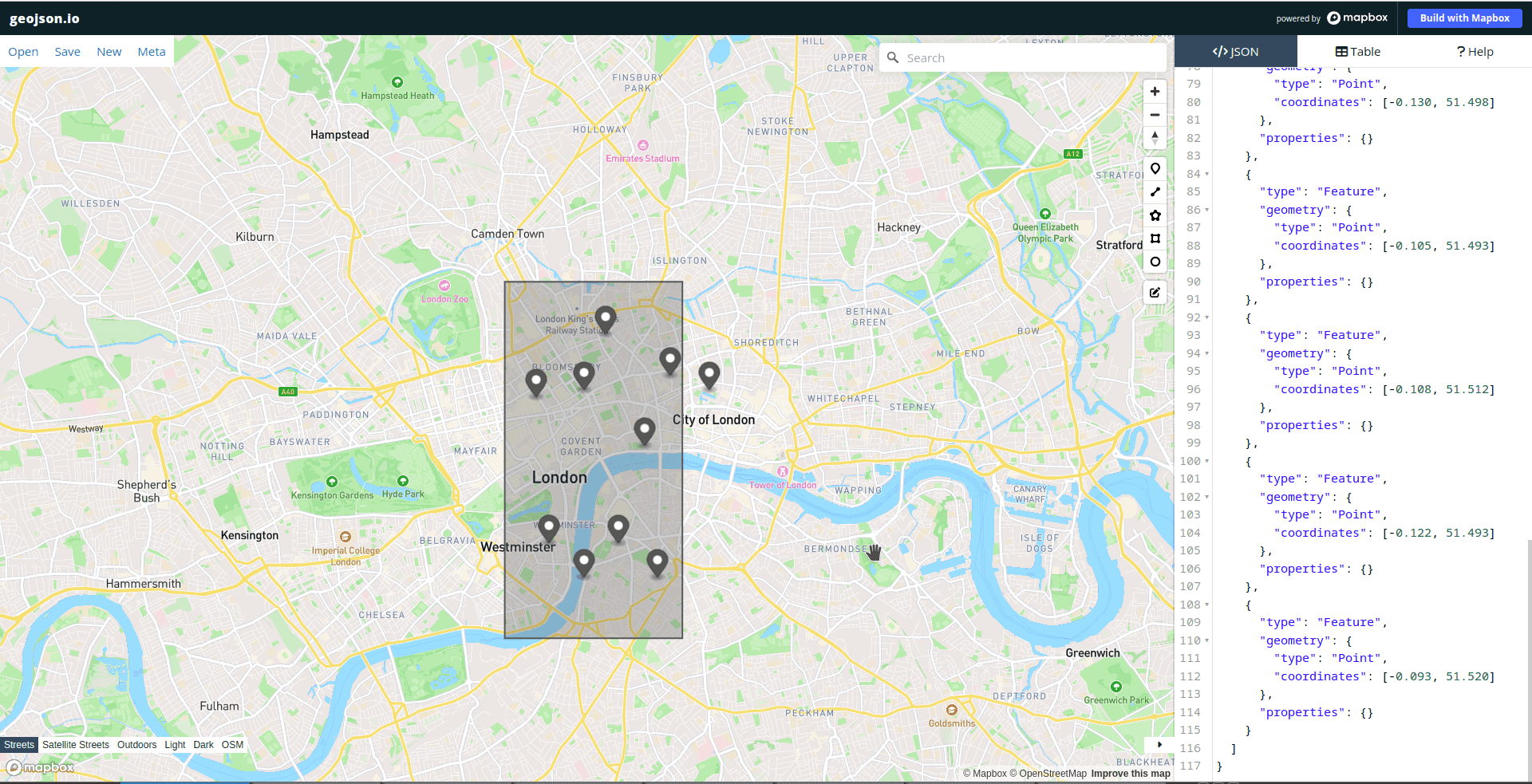
Task: Open the Meta menu
Action: pyautogui.click(x=152, y=52)
